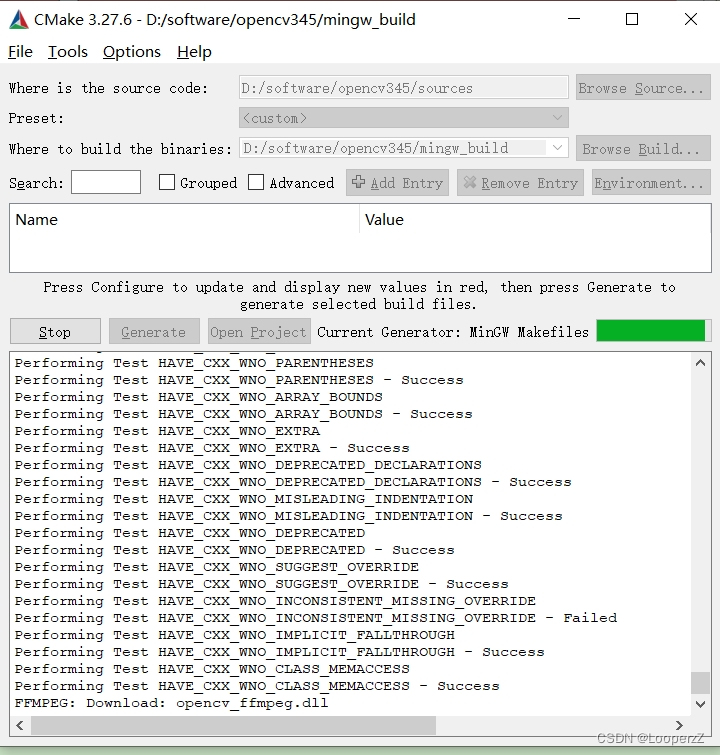Select the 'MISLEADING_INDENTATION - Success' log line

coord(288,516)
